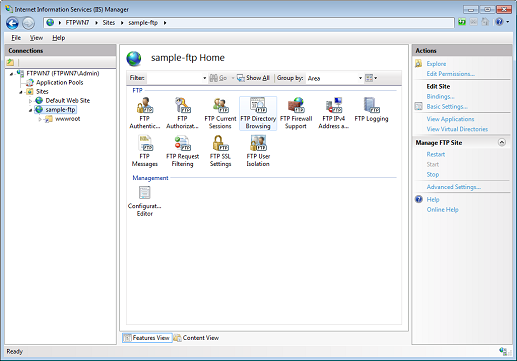Open the View menu
The image size is (517, 361).
tap(36, 38)
